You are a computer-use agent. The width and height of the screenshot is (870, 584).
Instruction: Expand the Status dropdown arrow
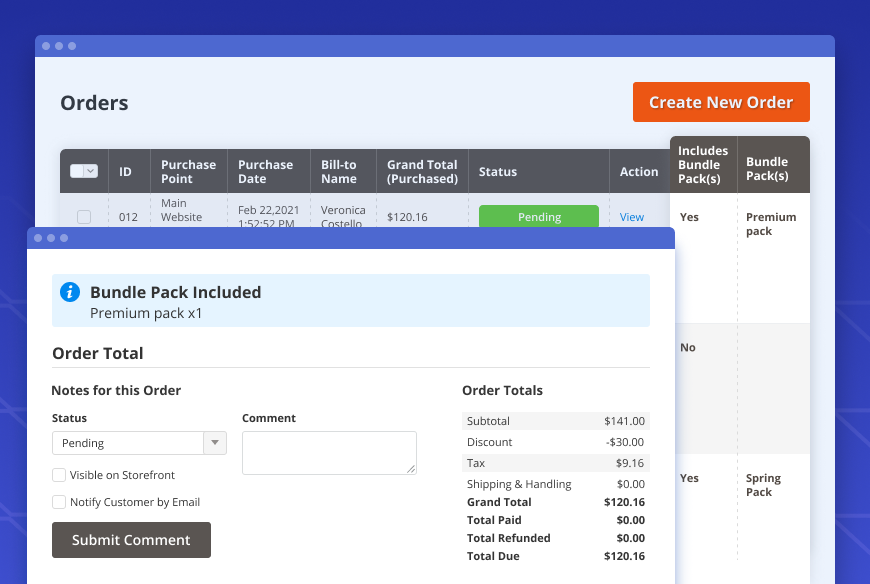[215, 443]
